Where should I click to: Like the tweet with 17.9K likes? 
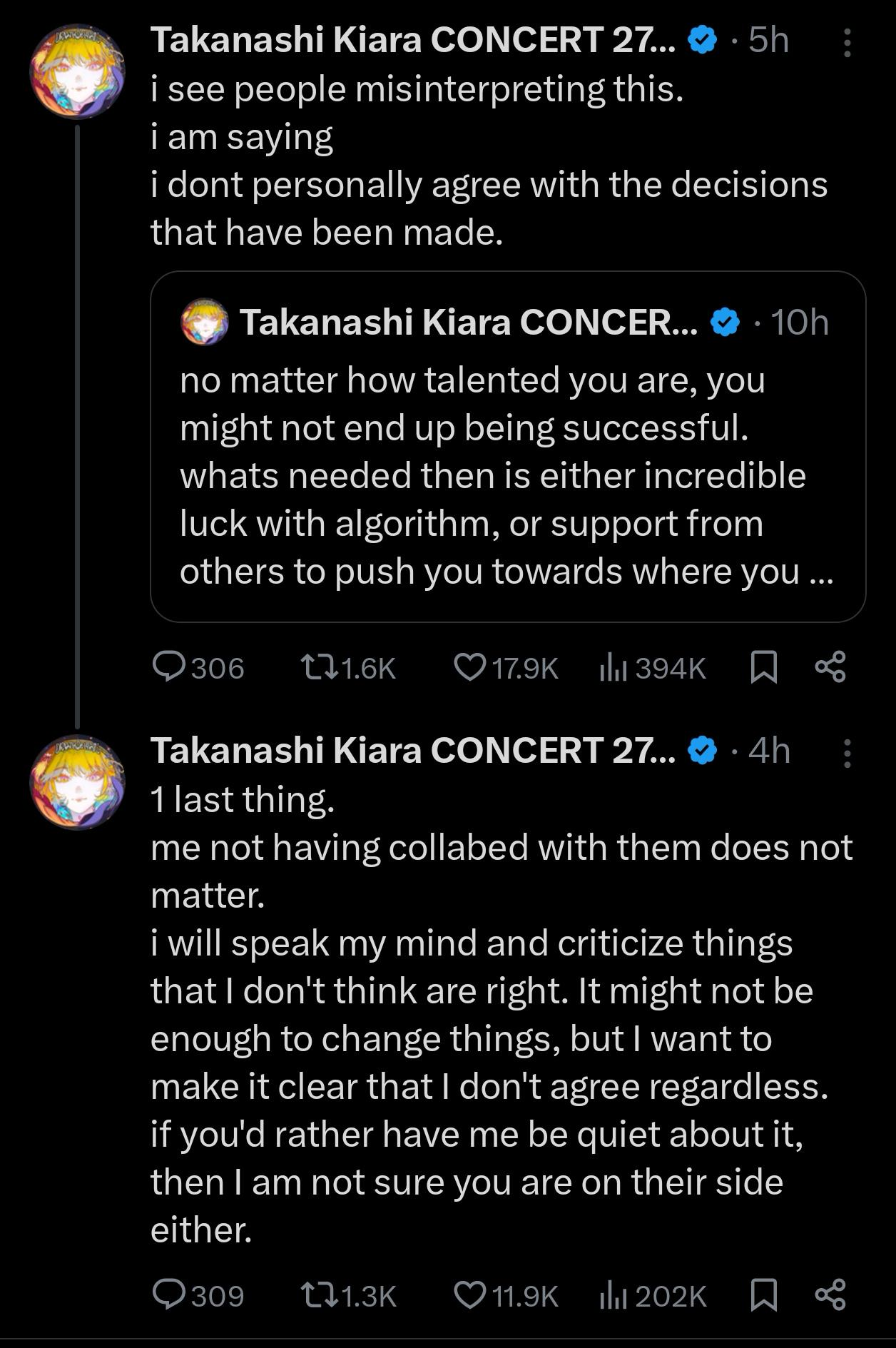coord(469,668)
